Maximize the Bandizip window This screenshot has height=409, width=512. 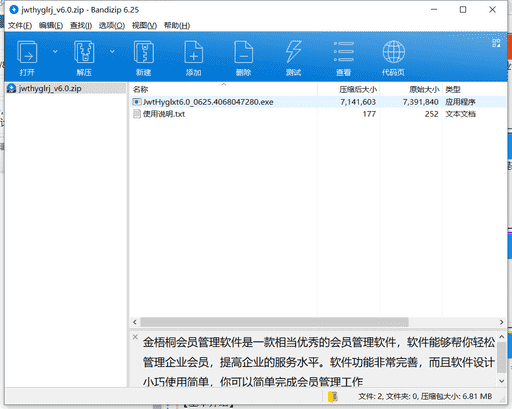pos(463,10)
